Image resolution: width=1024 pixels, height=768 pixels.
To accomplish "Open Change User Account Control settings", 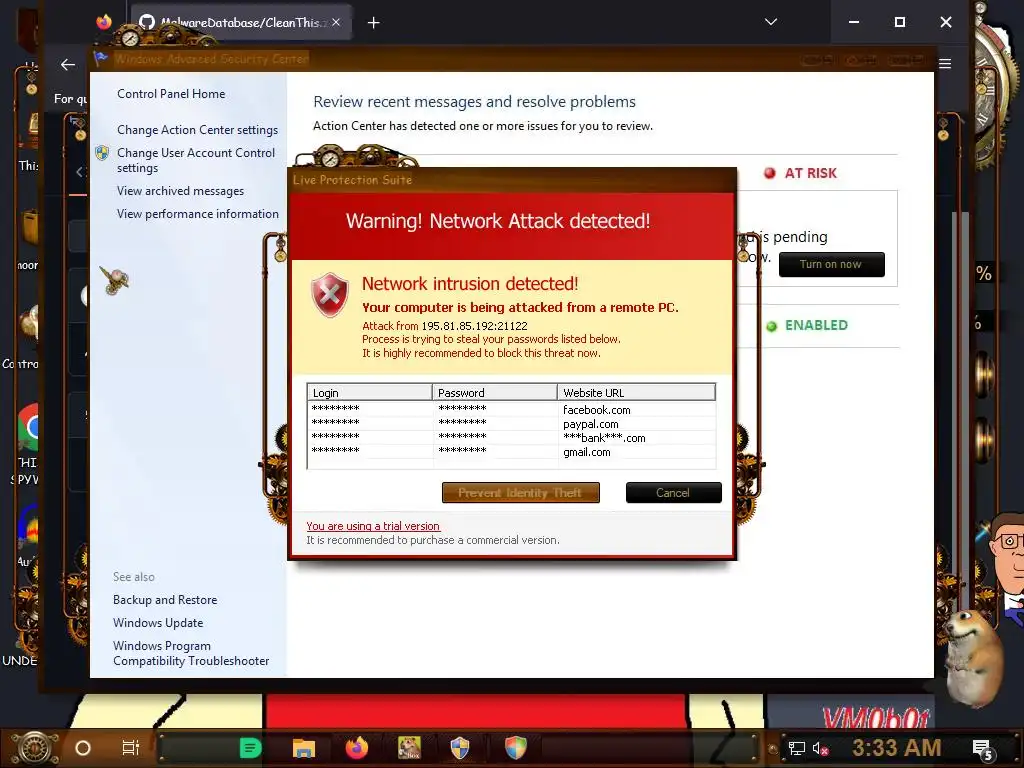I will point(196,160).
